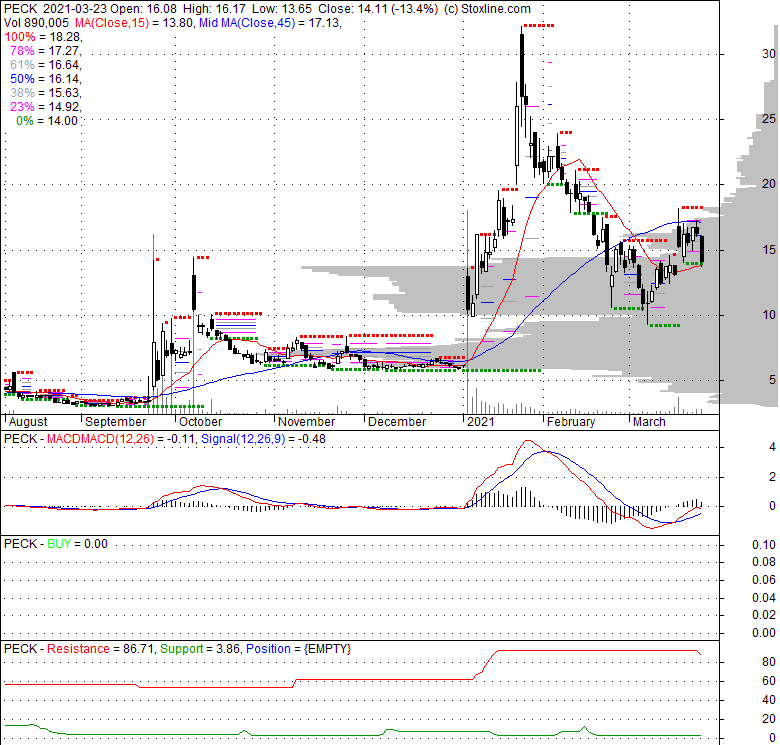Click the 2021 axis label
Screen dimensions: 780x745
[481, 422]
